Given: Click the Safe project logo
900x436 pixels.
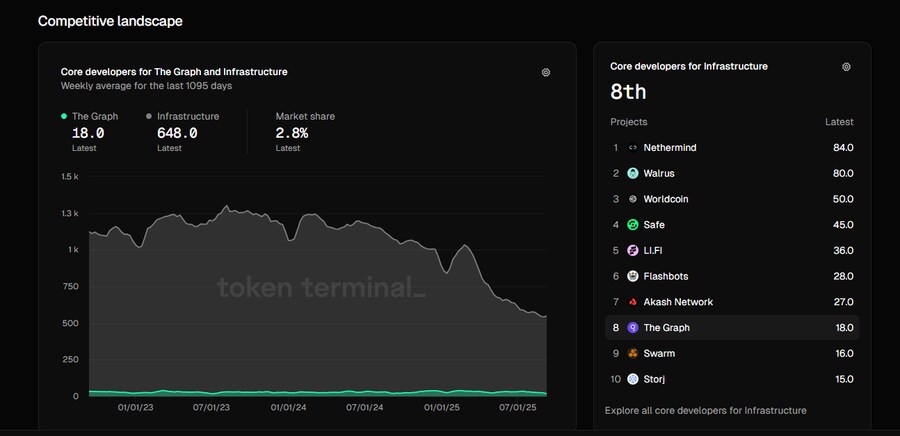Looking at the screenshot, I should 633,225.
